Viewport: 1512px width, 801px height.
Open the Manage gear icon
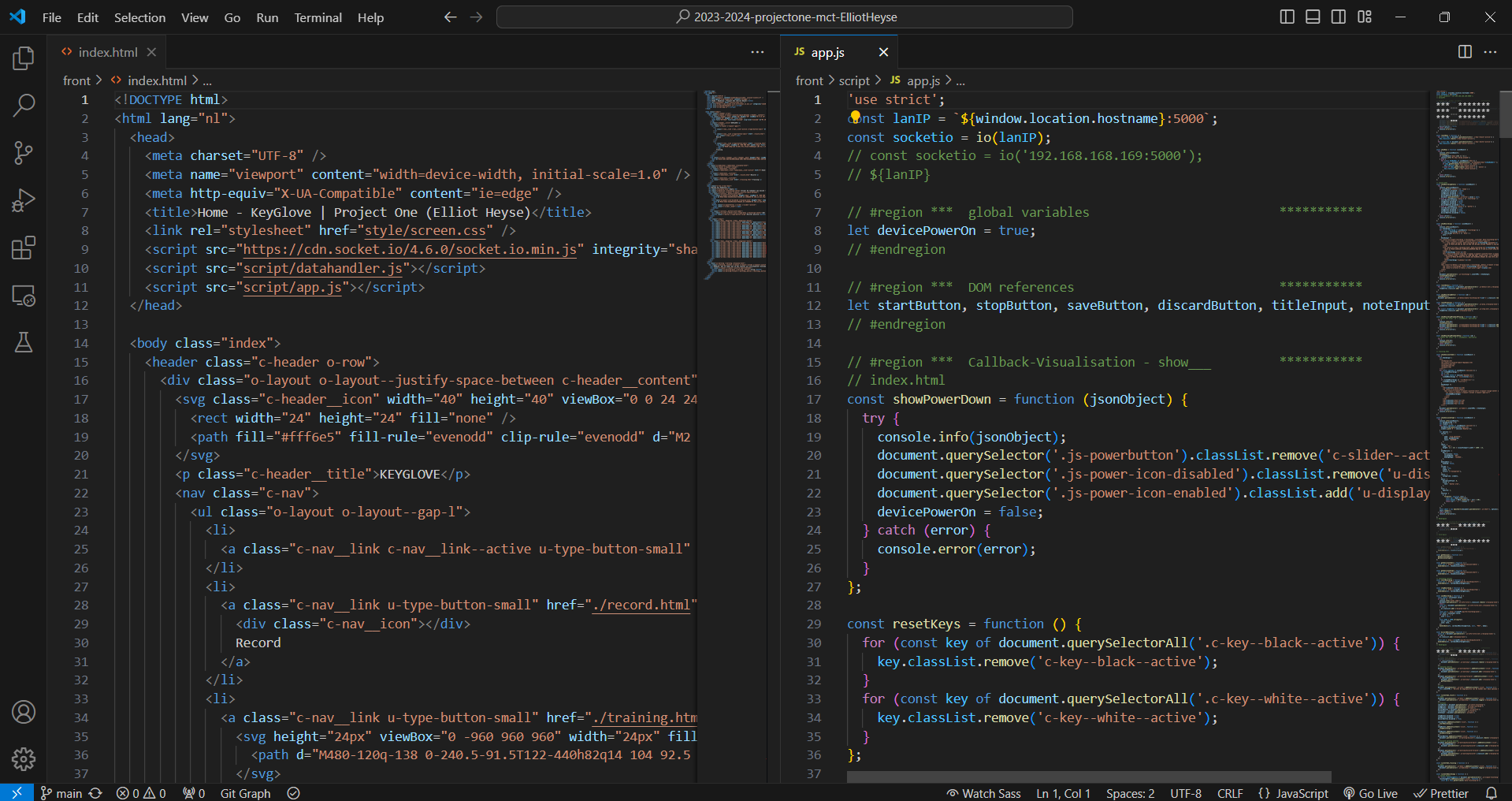click(x=24, y=759)
